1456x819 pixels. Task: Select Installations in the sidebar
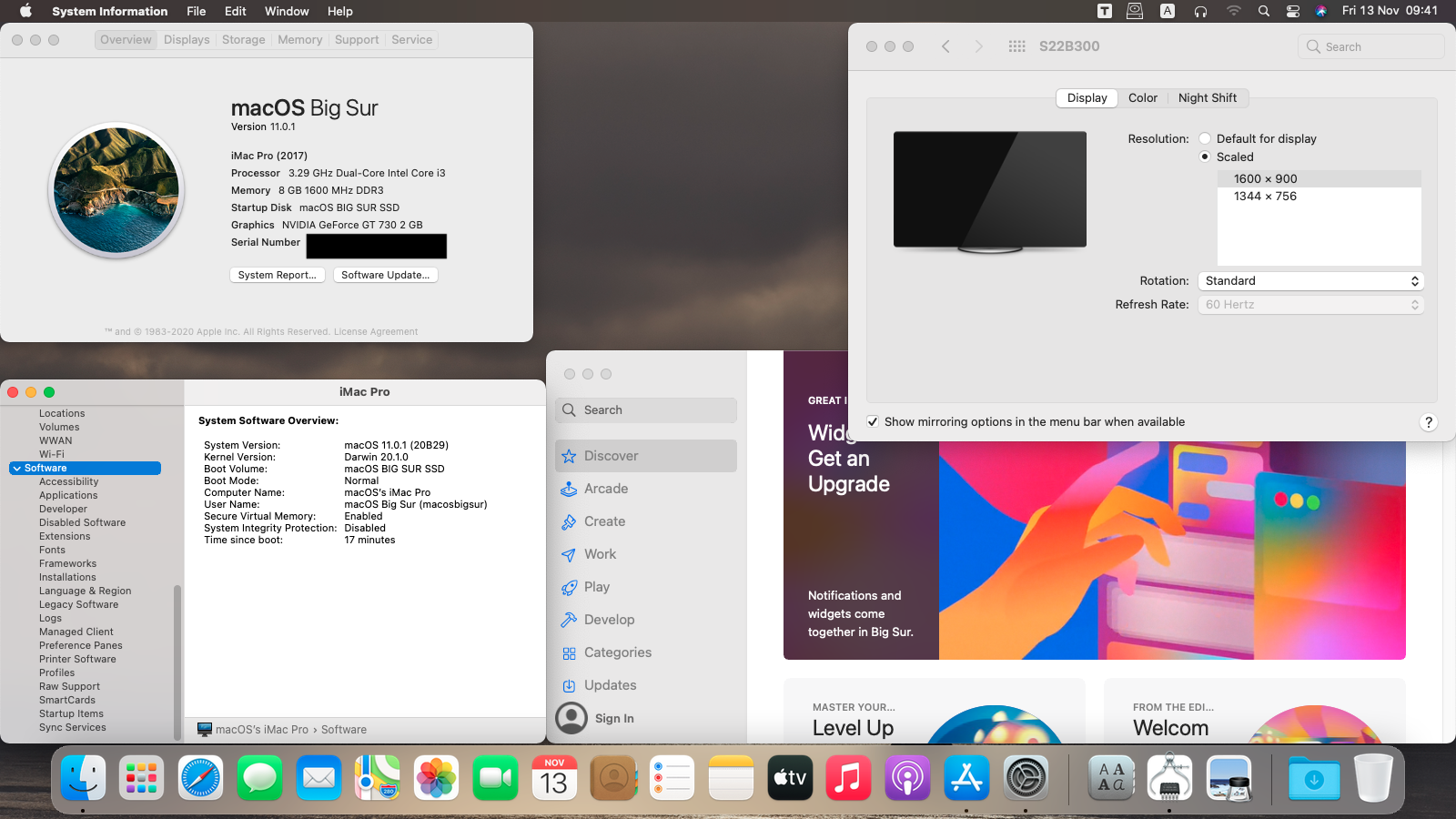[67, 578]
